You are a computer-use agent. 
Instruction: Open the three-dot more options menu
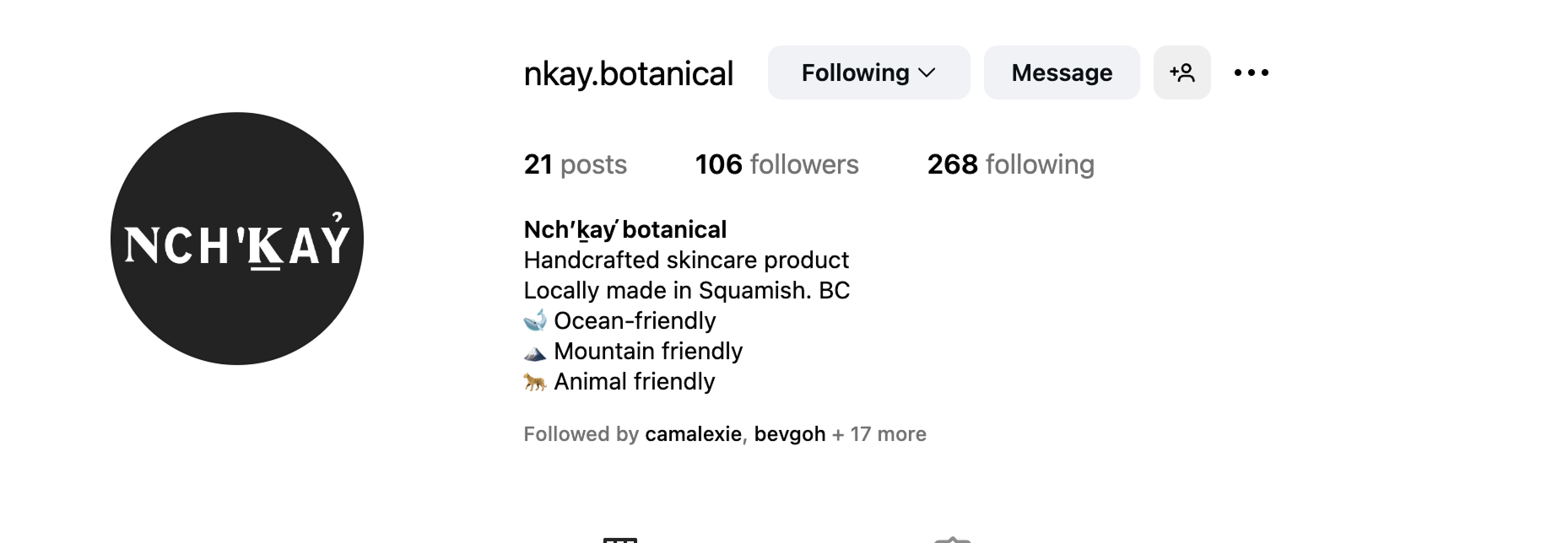tap(1251, 73)
